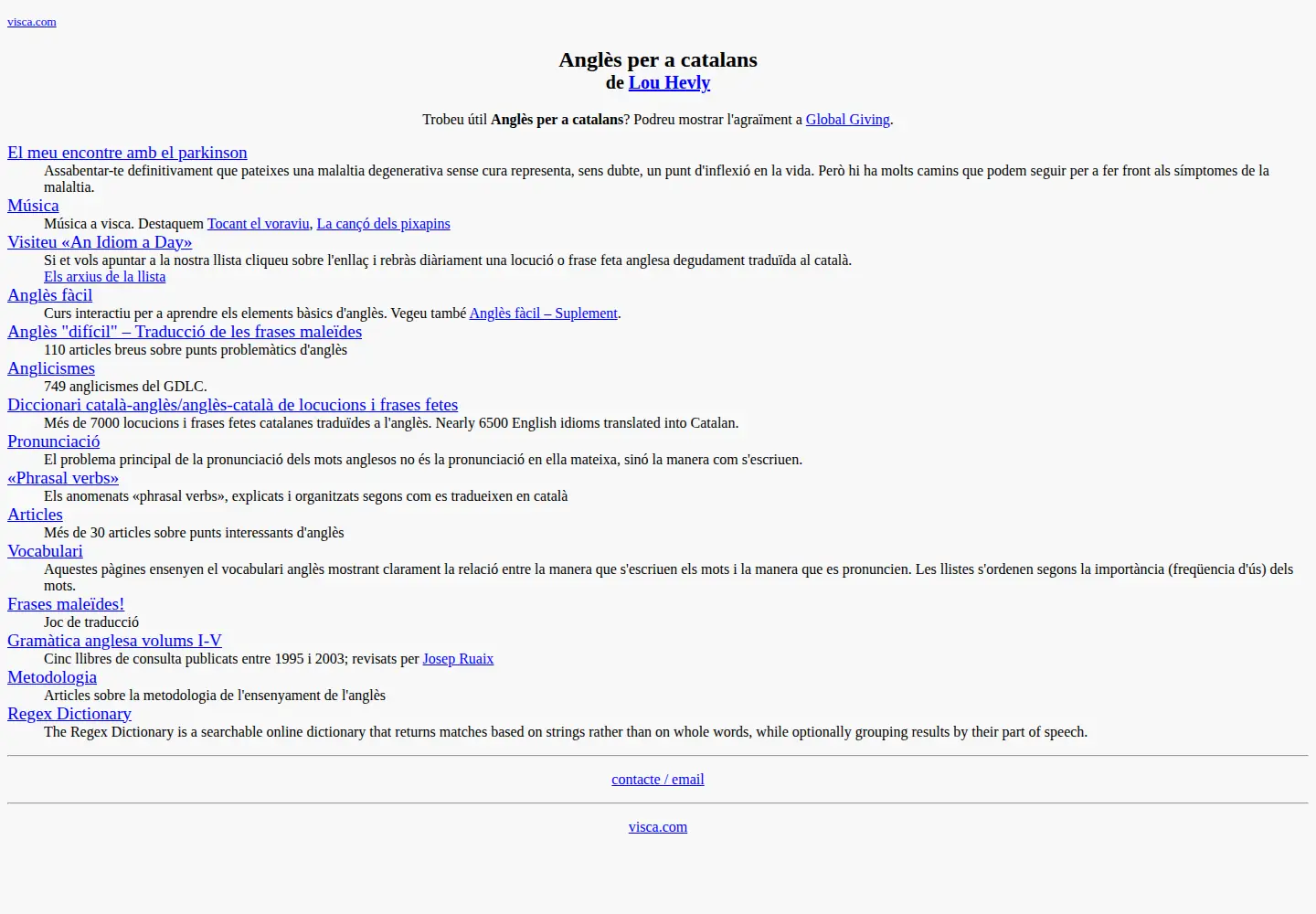Image resolution: width=1316 pixels, height=914 pixels.
Task: Open 'Els arxius de la llista' link
Action: click(x=105, y=277)
